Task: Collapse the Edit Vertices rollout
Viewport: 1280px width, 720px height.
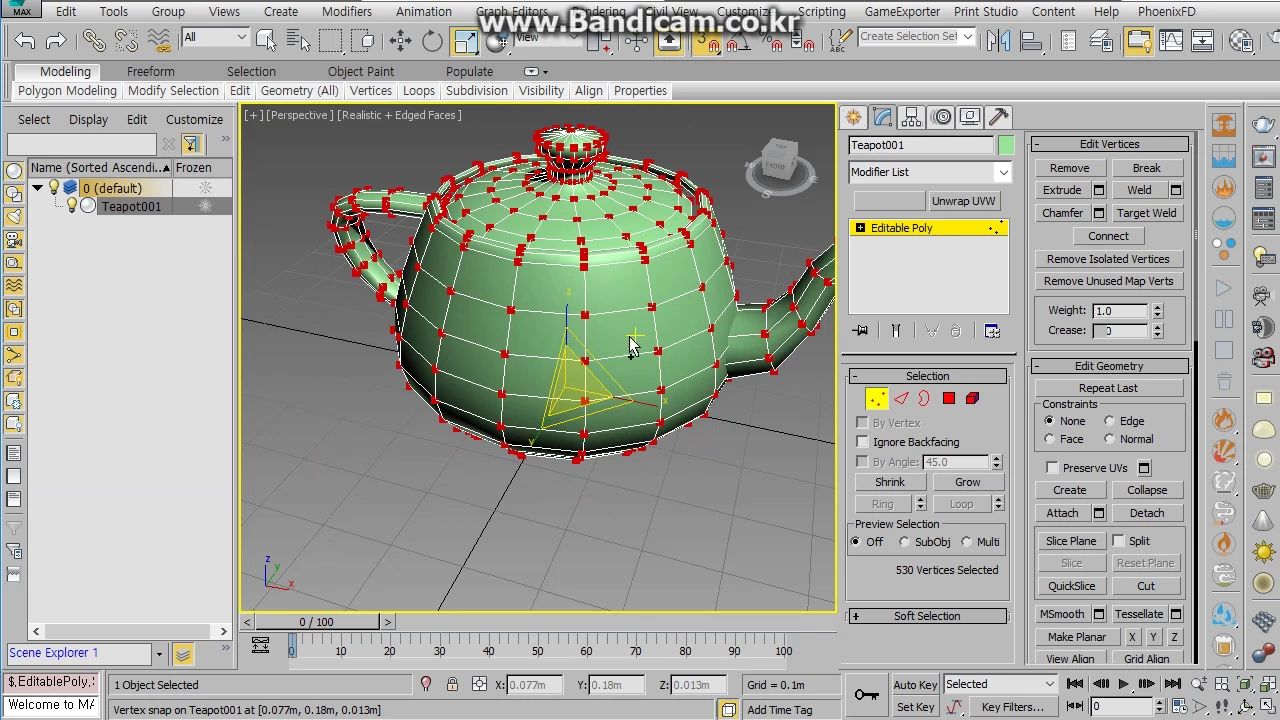Action: pos(1109,144)
